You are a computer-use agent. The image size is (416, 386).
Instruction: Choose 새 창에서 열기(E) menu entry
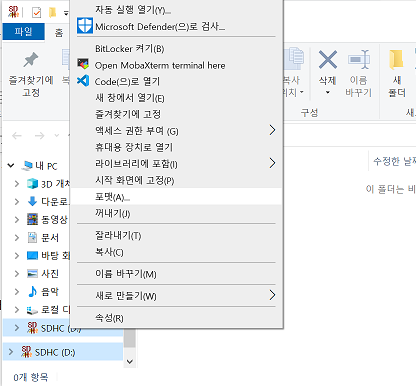pyautogui.click(x=176, y=98)
